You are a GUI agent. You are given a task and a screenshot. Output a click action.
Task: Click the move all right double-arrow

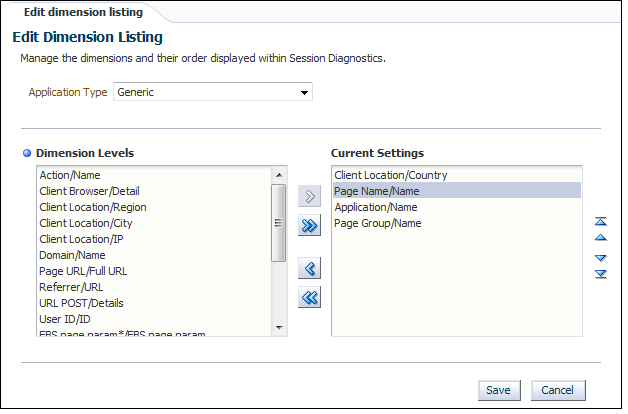click(x=309, y=226)
